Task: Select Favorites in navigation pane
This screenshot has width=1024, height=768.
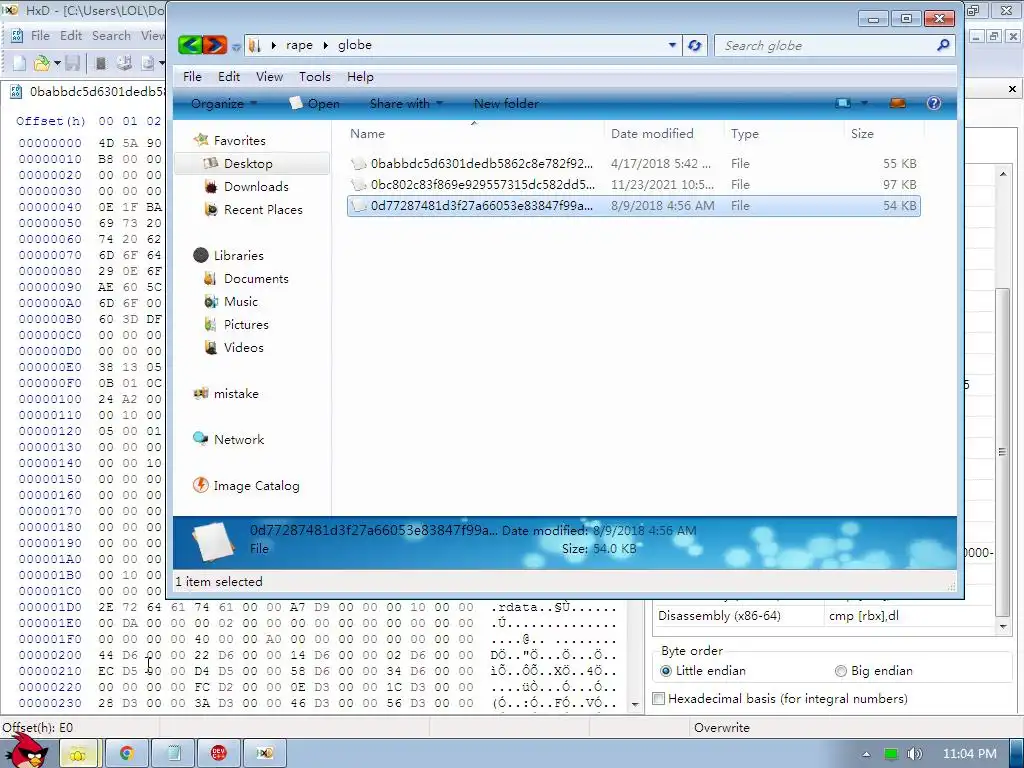Action: [x=239, y=140]
